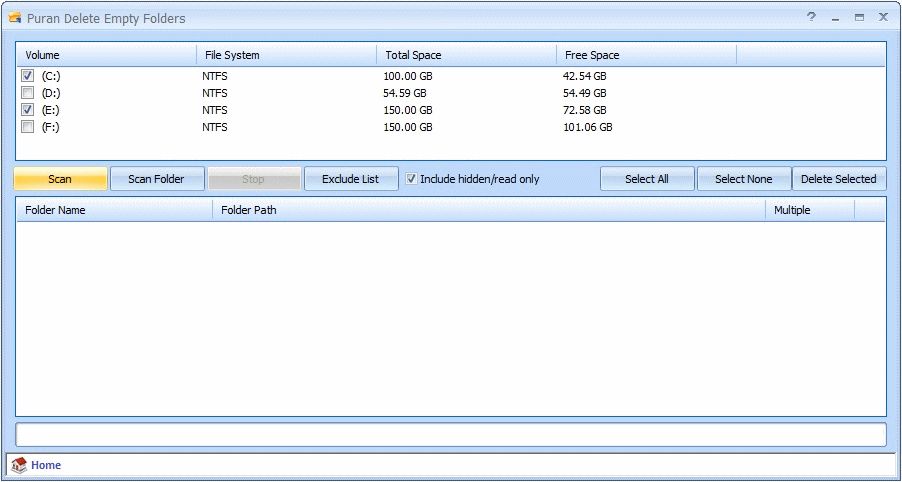Click the Home house icon
Screen dimensions: 902x482
point(19,465)
